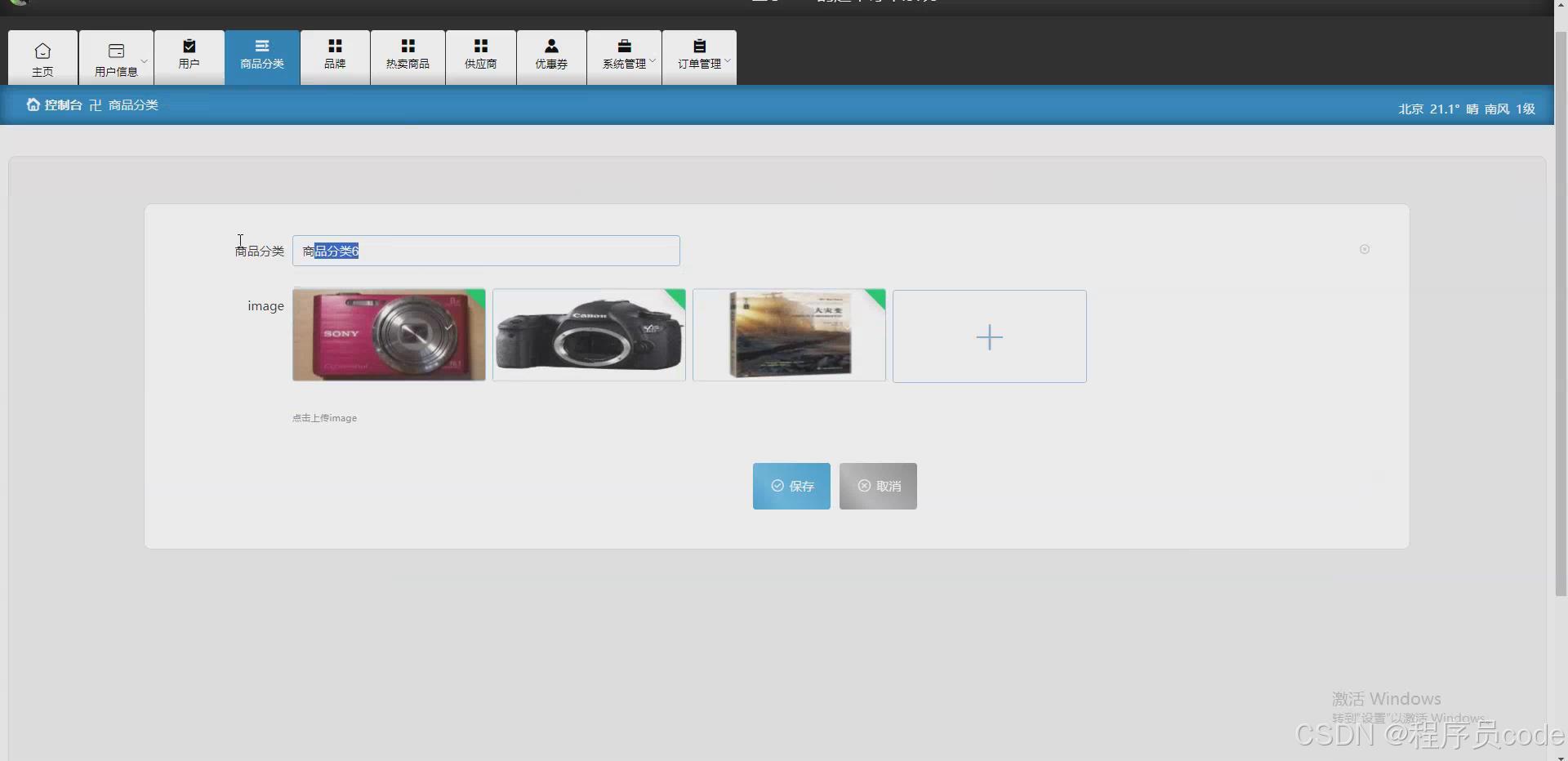Open the 系统管理 menu tab
Viewport: 1568px width, 761px height.
point(624,58)
